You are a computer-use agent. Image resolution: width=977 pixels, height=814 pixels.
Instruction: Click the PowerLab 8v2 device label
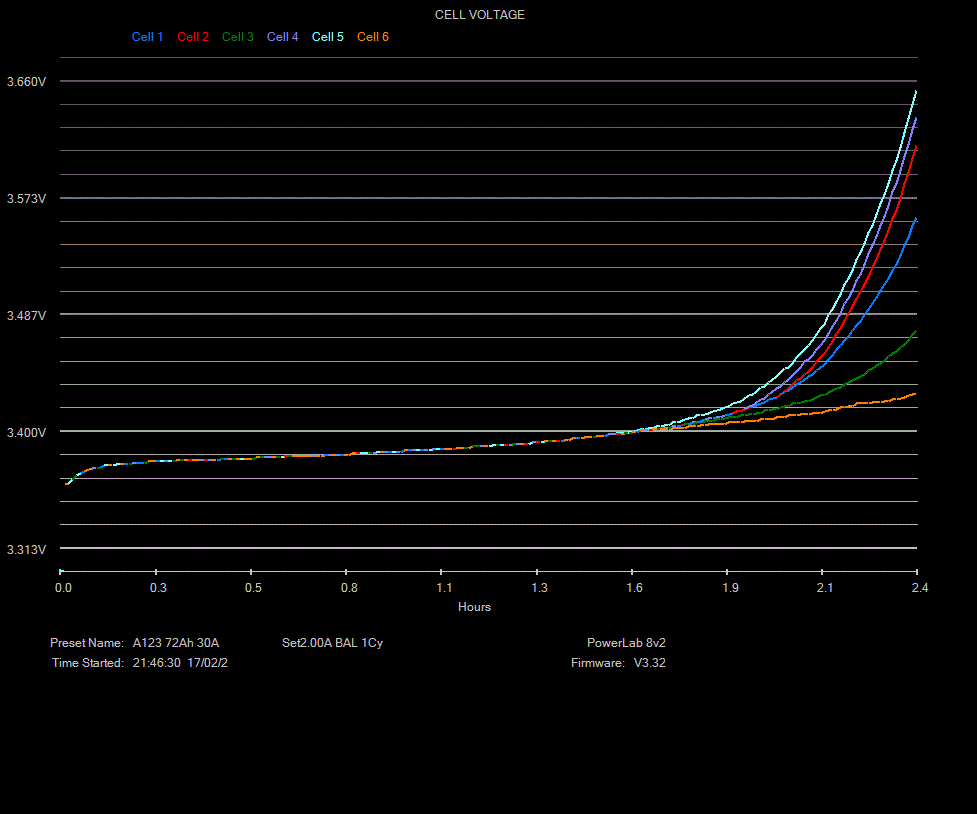pos(626,643)
